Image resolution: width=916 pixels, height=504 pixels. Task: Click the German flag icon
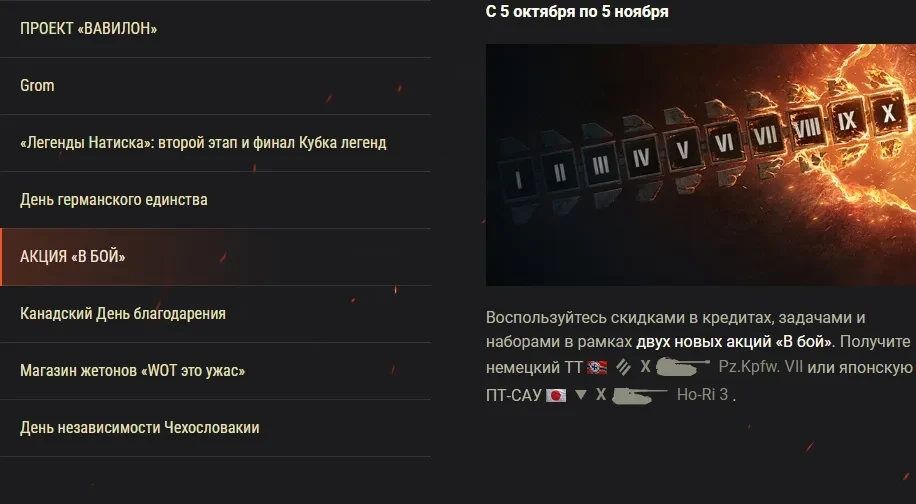coord(596,367)
